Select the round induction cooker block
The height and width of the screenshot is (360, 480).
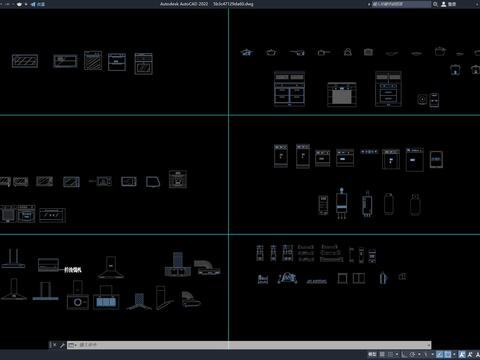coord(422,99)
